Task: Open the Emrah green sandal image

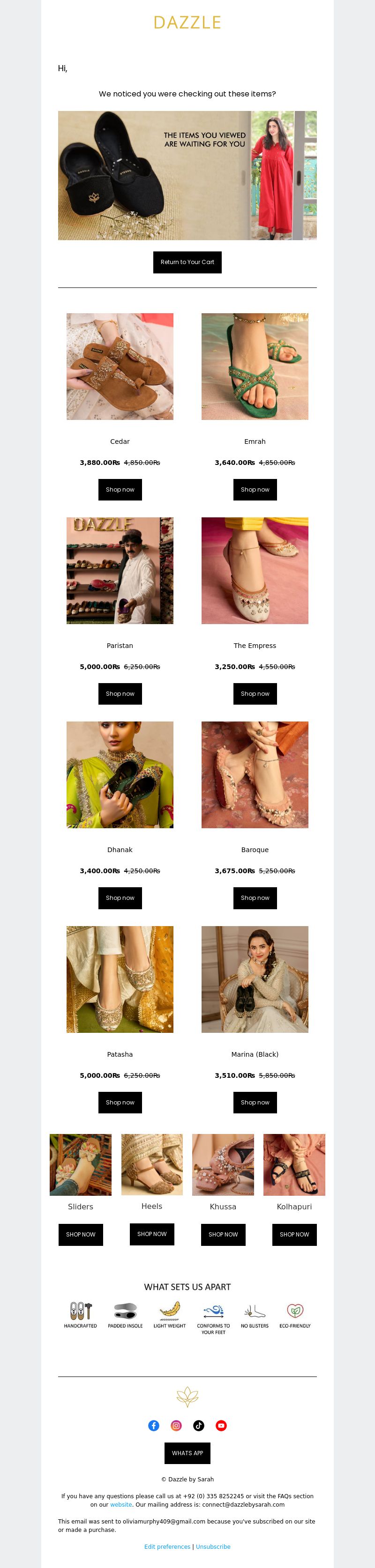Action: [255, 367]
